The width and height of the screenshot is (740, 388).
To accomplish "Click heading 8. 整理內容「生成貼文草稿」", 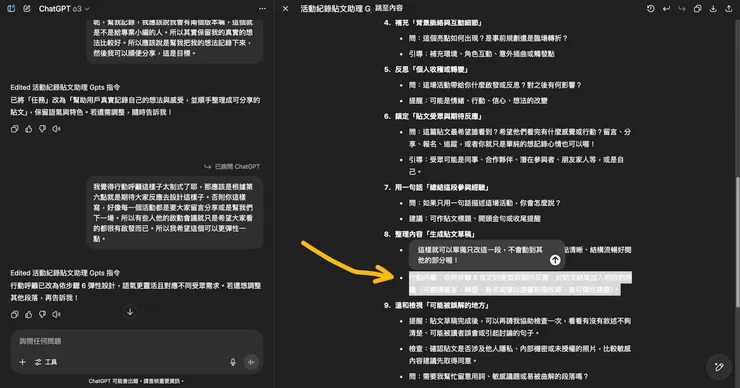I will (429, 234).
